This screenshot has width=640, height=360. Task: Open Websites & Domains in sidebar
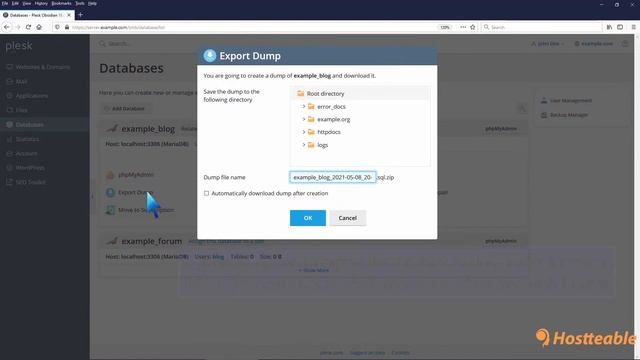pos(42,67)
